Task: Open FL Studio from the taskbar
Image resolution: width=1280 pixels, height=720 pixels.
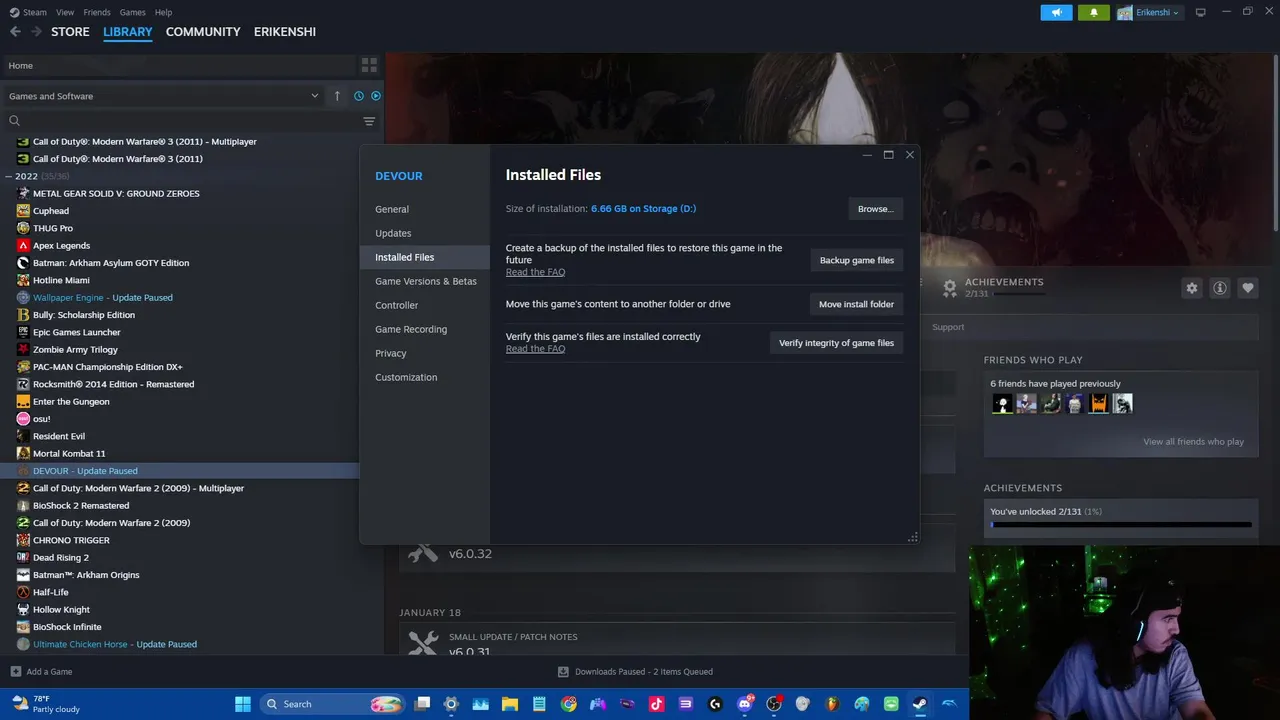Action: 832,704
